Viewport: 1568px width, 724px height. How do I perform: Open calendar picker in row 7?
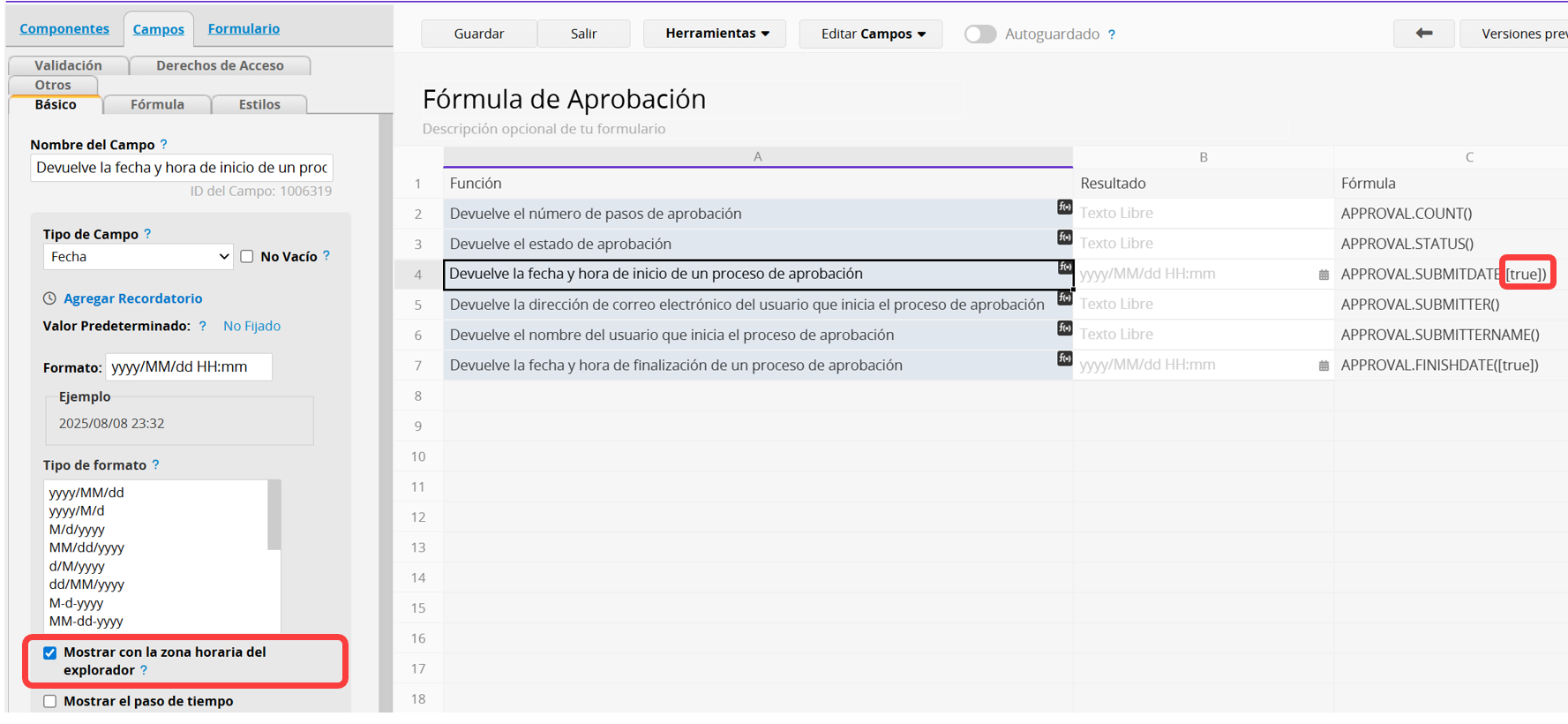click(x=1324, y=366)
